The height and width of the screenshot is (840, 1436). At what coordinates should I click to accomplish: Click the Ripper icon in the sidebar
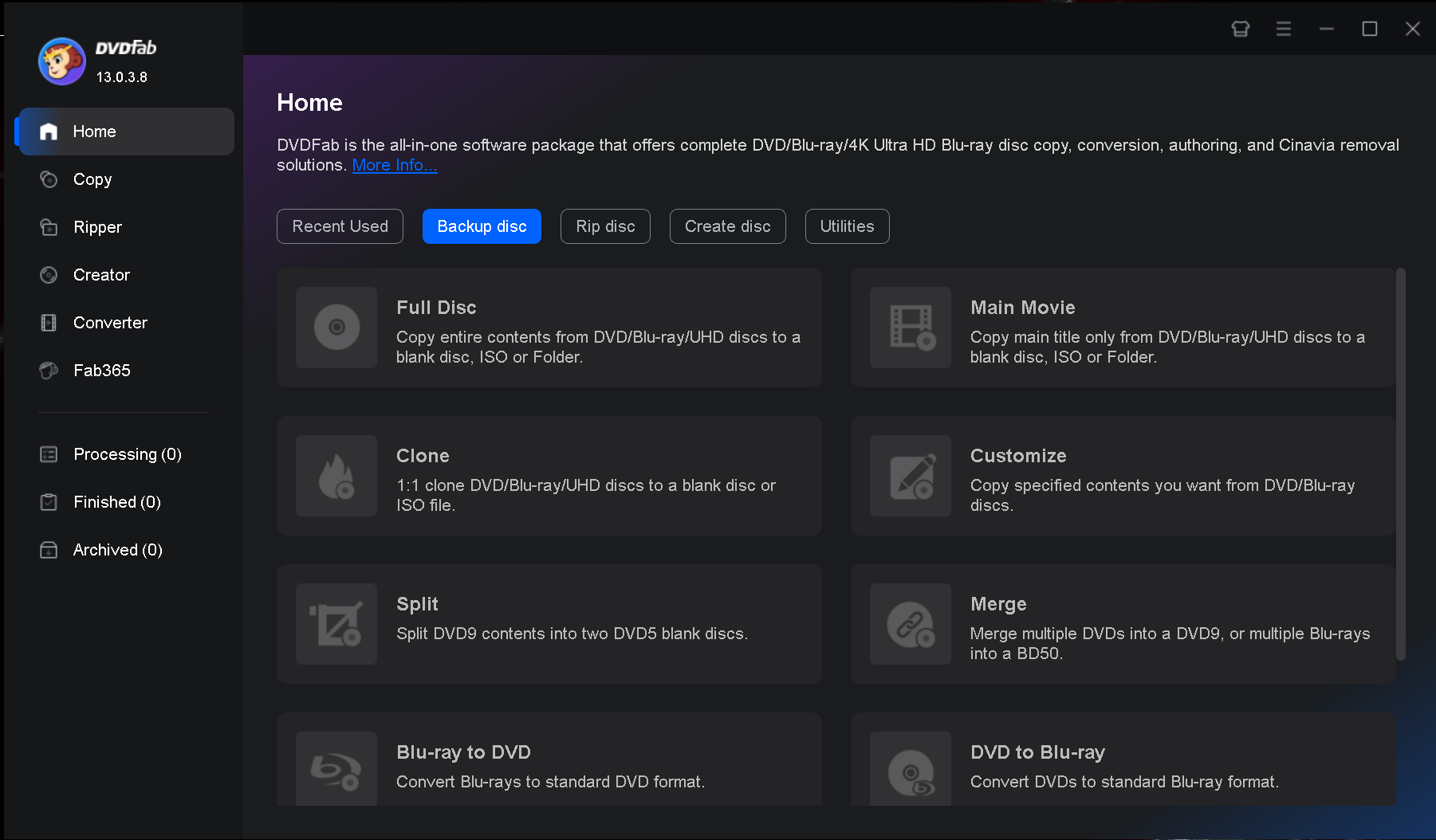[x=49, y=227]
